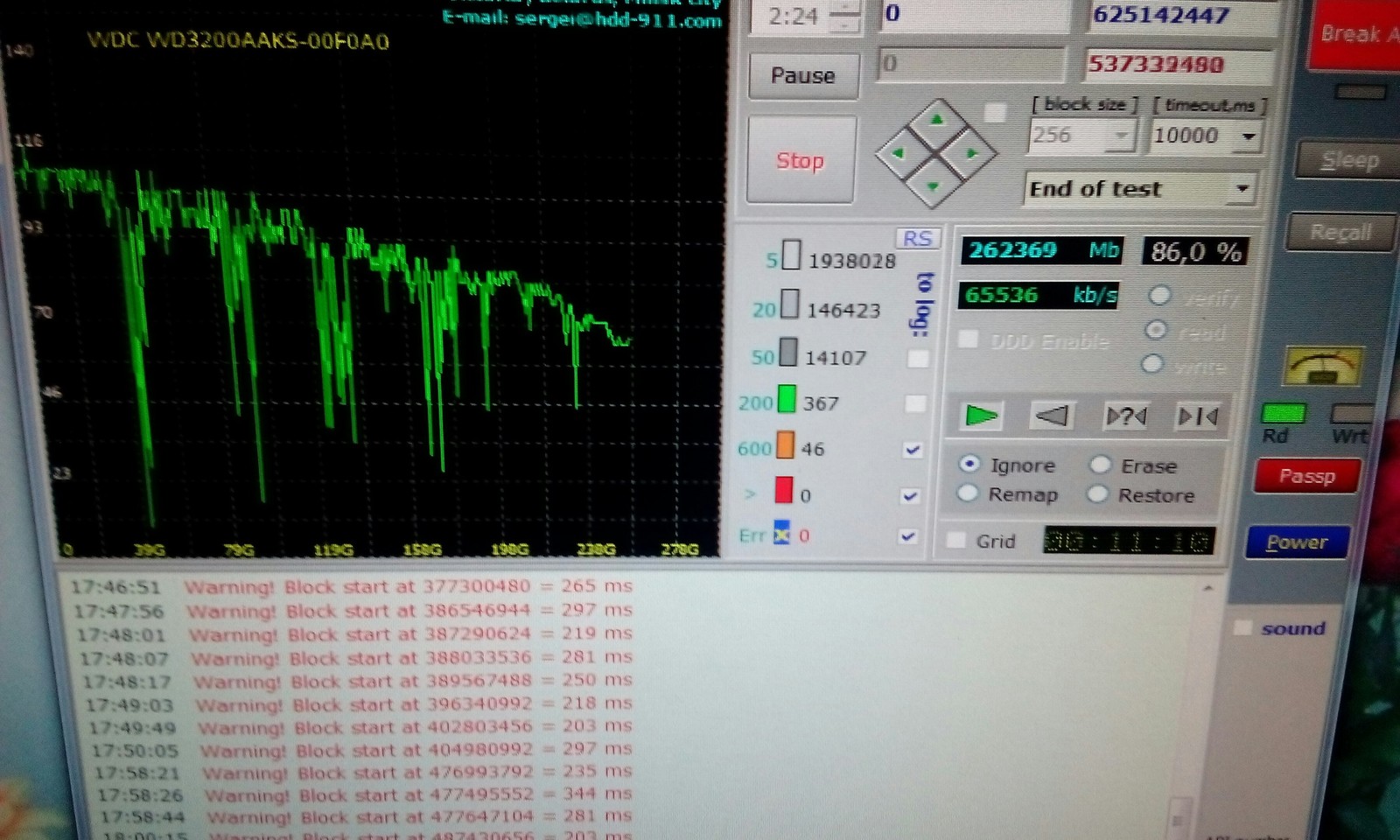
Task: Click the end LBA field 625142447
Action: (1179, 16)
